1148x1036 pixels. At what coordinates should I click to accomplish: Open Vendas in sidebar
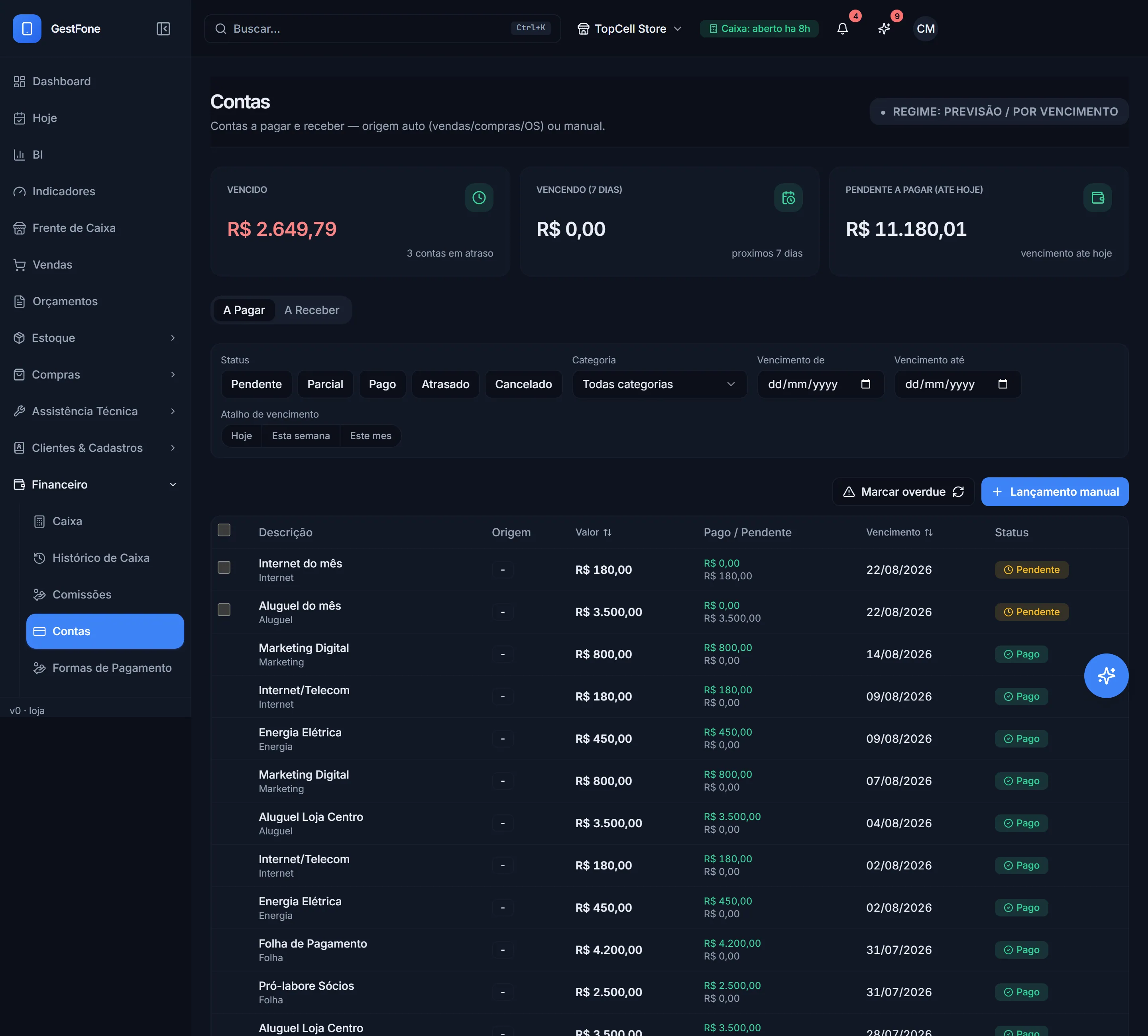[x=95, y=265]
